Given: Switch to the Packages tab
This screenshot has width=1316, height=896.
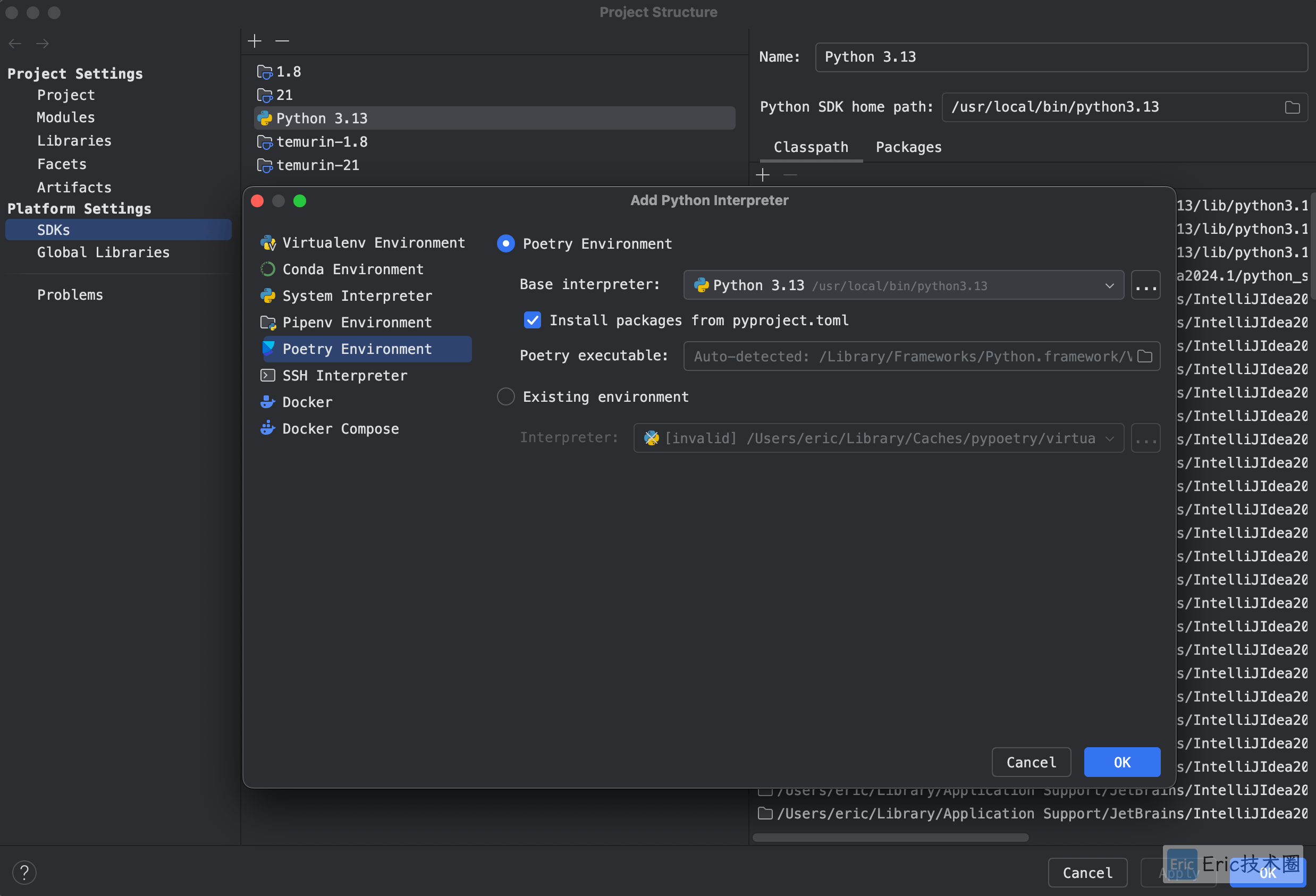Looking at the screenshot, I should click(908, 147).
